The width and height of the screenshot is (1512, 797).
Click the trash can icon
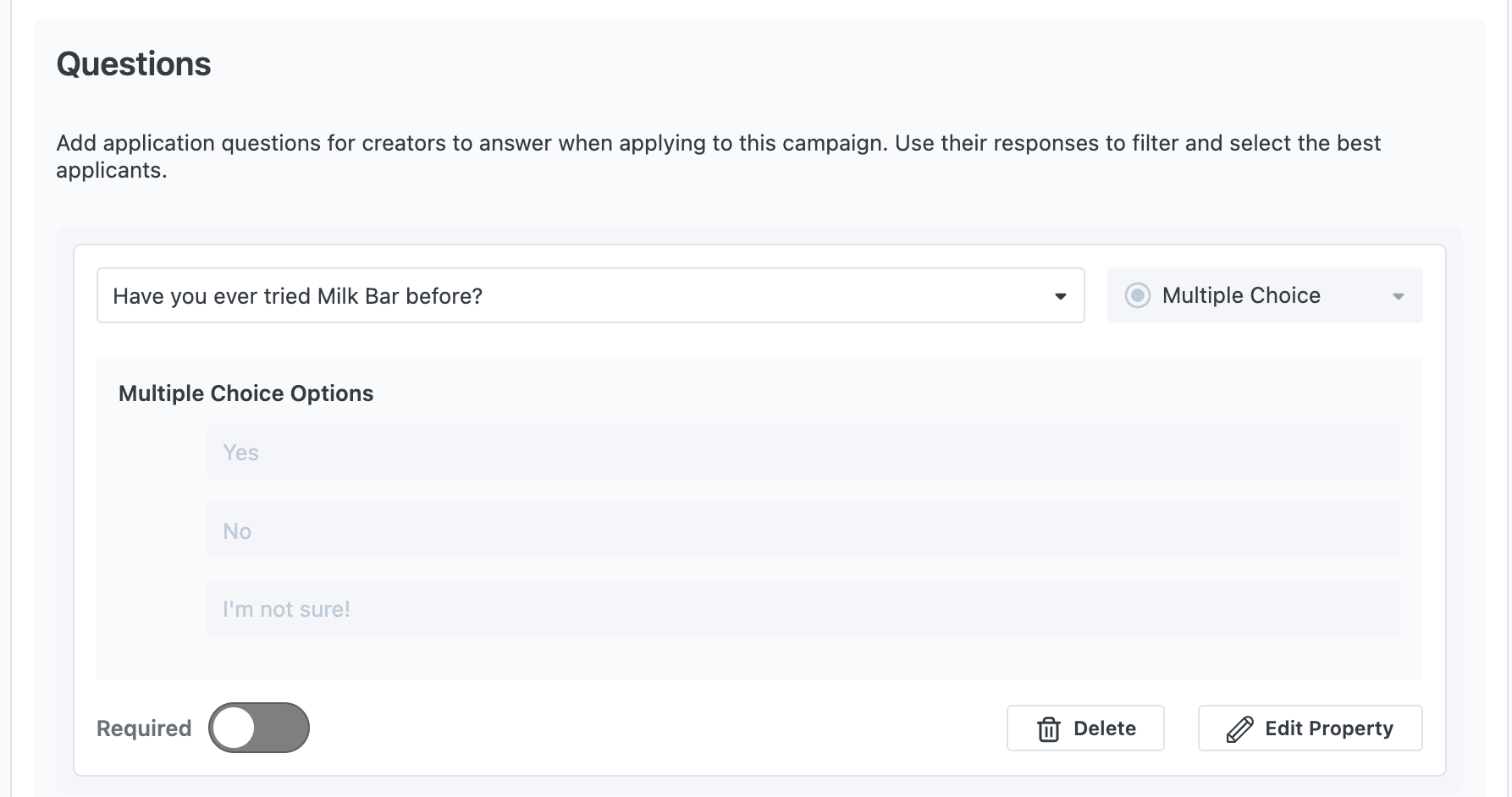tap(1048, 728)
